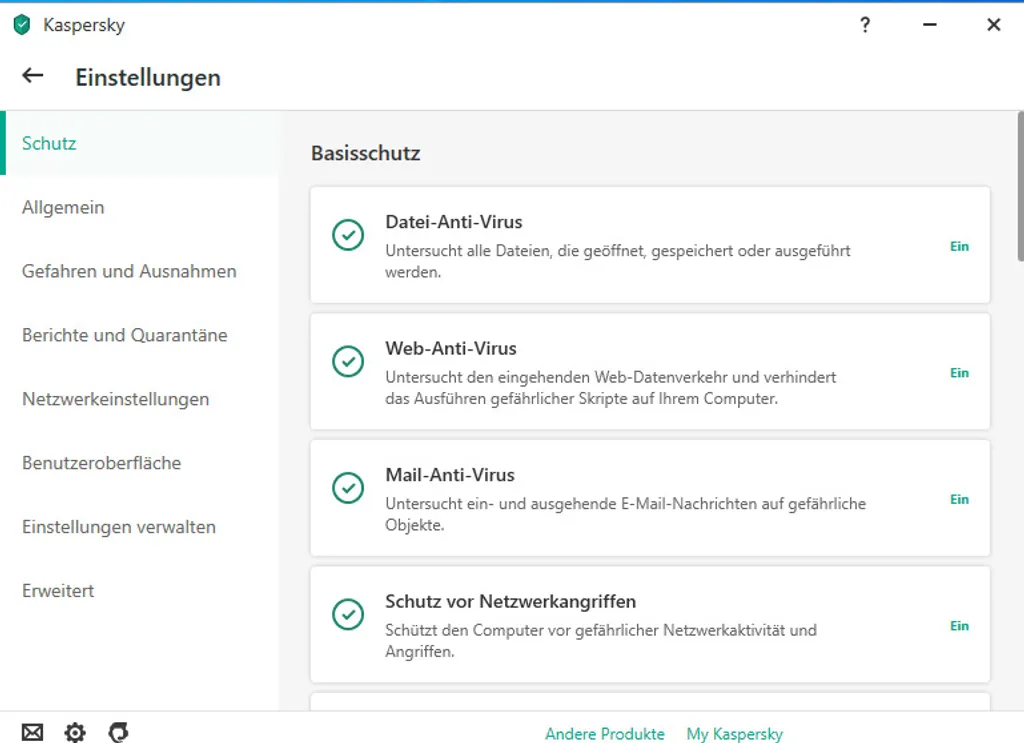Open Mail-Anti-Virus component settings
Screen dimensions: 1024x743
pyautogui.click(x=650, y=498)
